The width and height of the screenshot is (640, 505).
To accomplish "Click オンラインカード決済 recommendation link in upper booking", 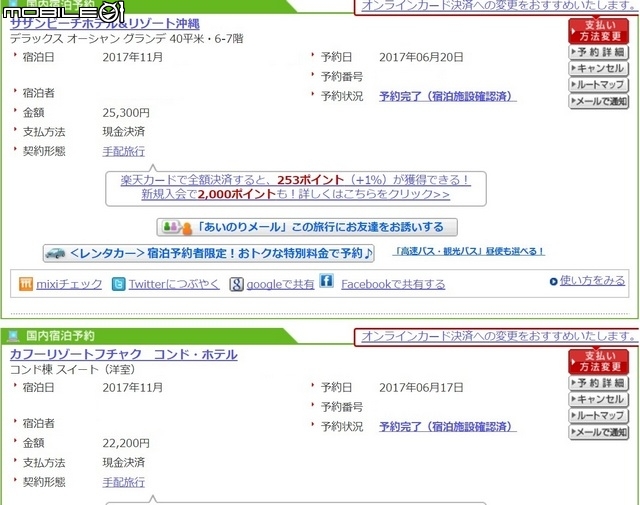I will (498, 5).
